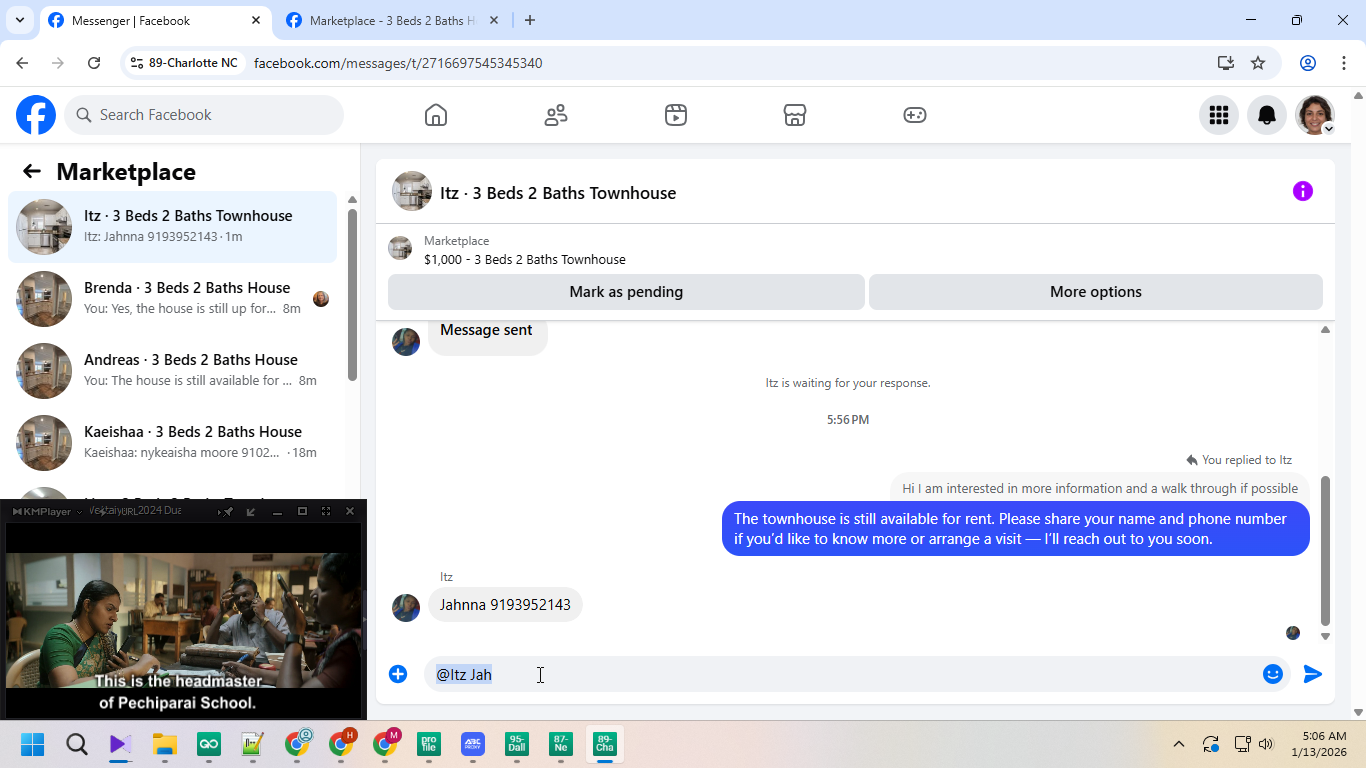The width and height of the screenshot is (1366, 768).
Task: Open the Windows Start menu
Action: point(32,744)
